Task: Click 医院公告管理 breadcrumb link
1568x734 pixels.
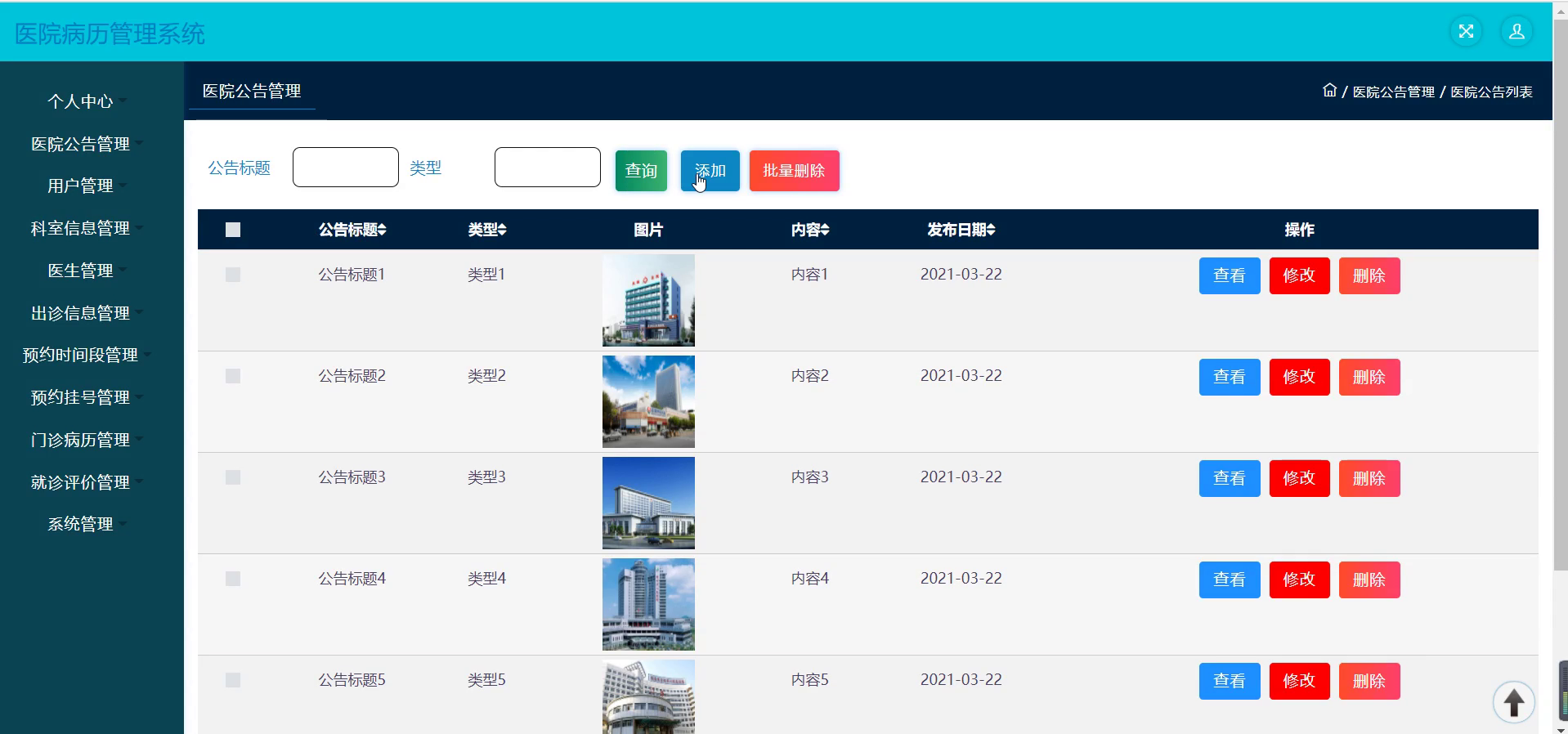Action: coord(1393,92)
